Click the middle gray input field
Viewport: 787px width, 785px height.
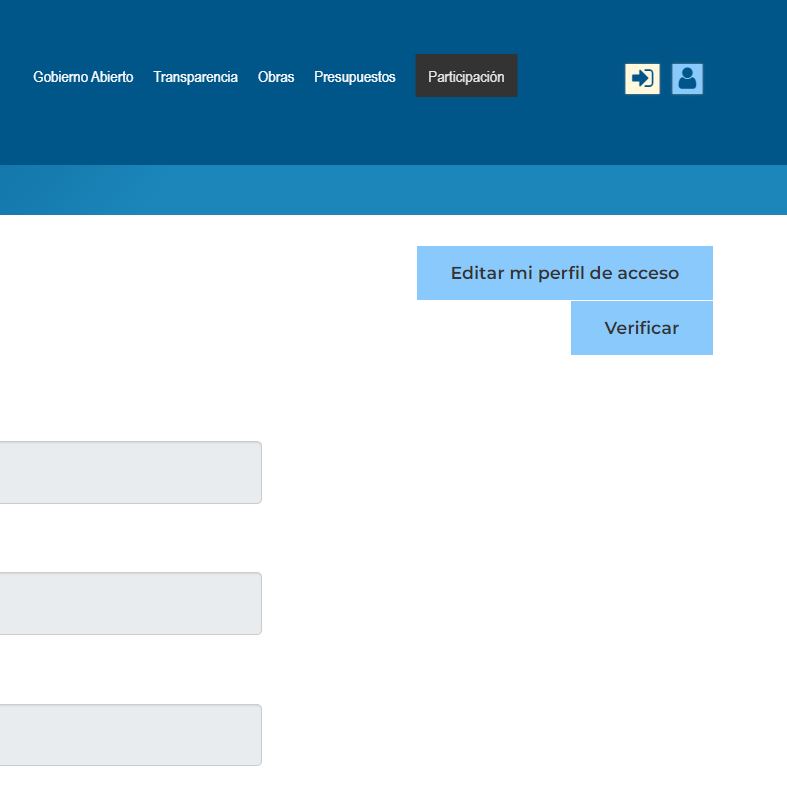point(130,603)
